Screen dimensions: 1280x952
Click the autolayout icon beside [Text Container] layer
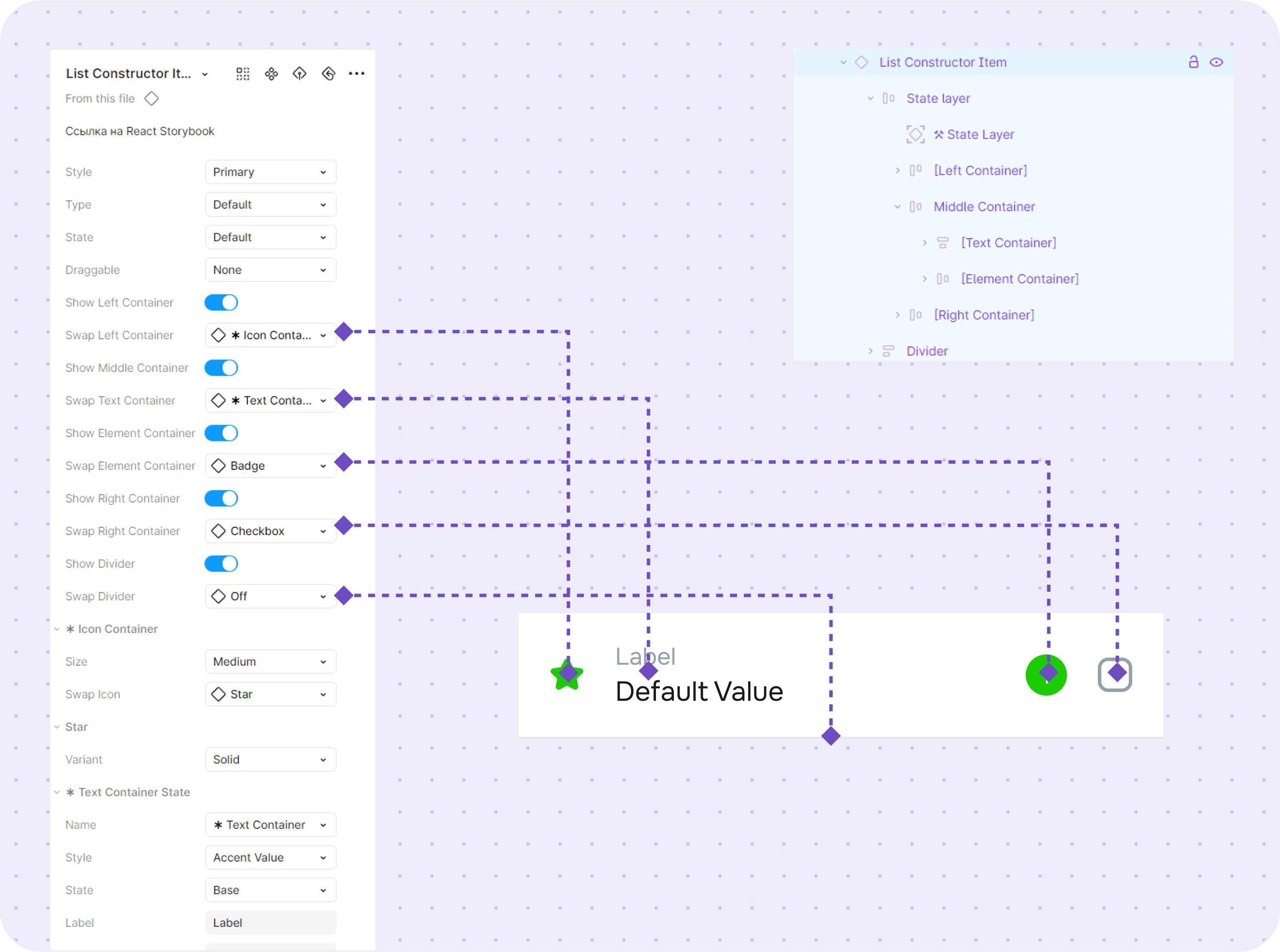(x=942, y=243)
